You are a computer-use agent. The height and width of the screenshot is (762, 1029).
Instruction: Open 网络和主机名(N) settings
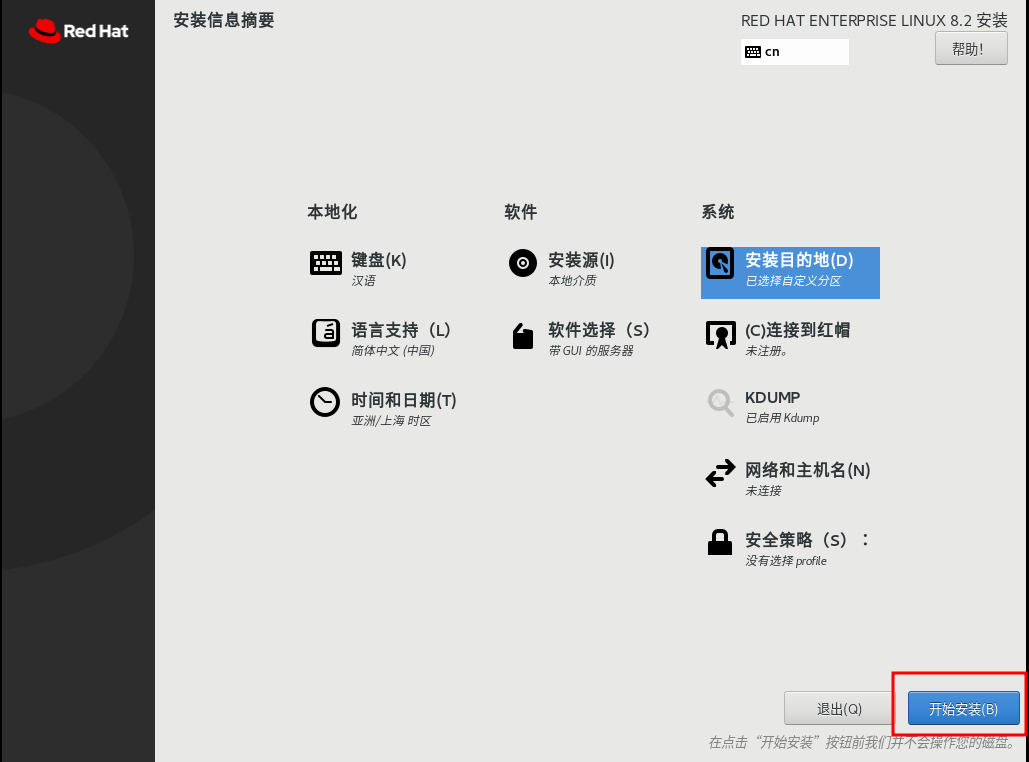[x=808, y=470]
